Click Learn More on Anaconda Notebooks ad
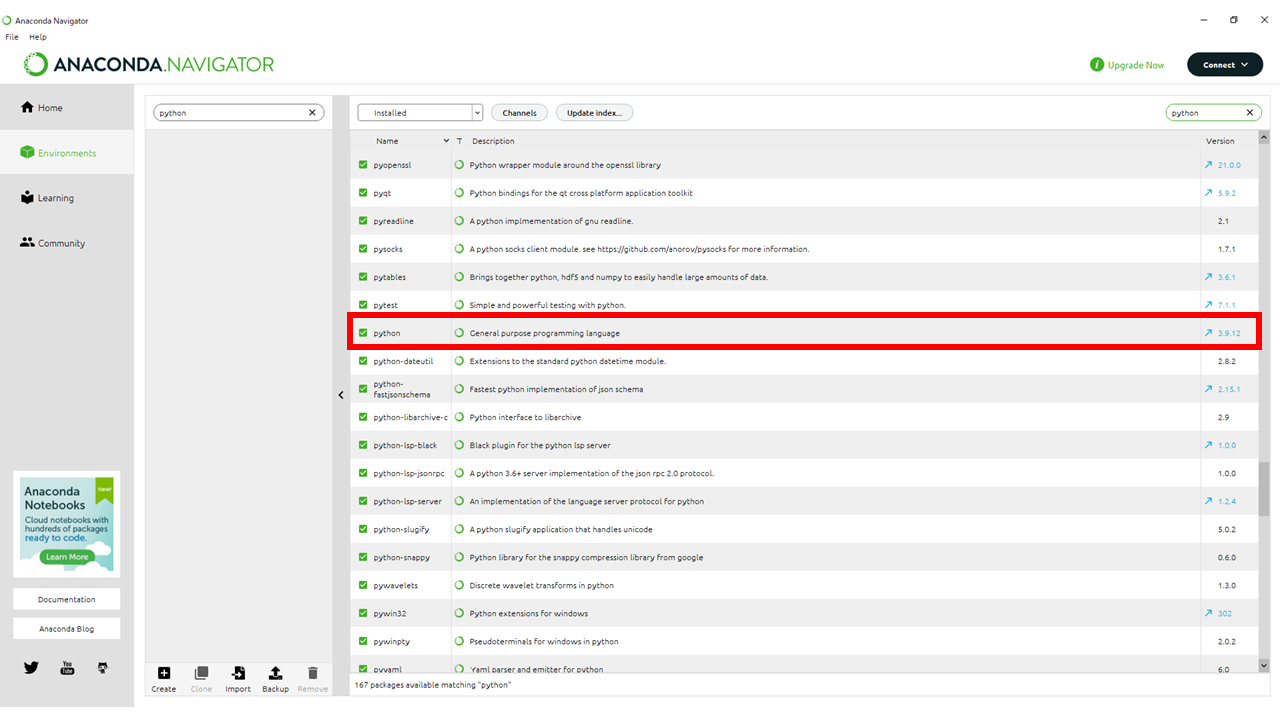Viewport: 1280px width, 720px height. [67, 557]
